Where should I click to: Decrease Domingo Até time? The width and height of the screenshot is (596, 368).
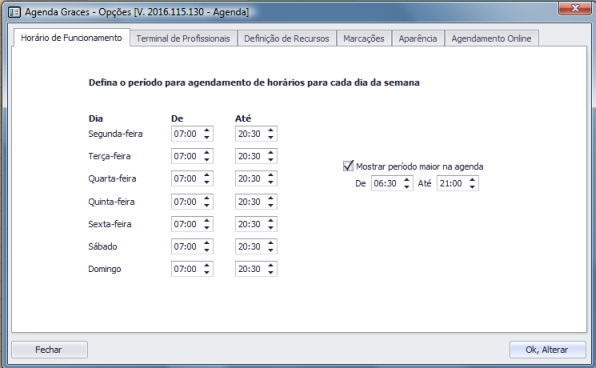point(271,273)
